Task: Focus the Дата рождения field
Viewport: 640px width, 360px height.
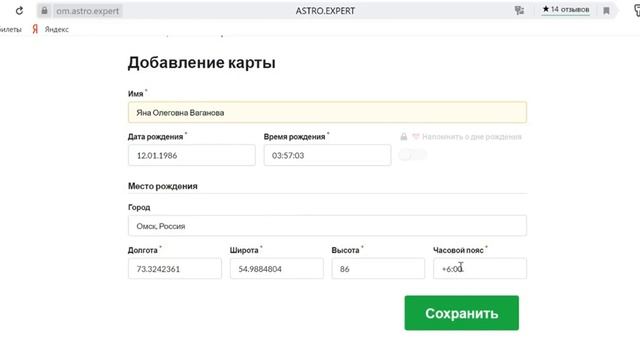Action: click(x=192, y=155)
